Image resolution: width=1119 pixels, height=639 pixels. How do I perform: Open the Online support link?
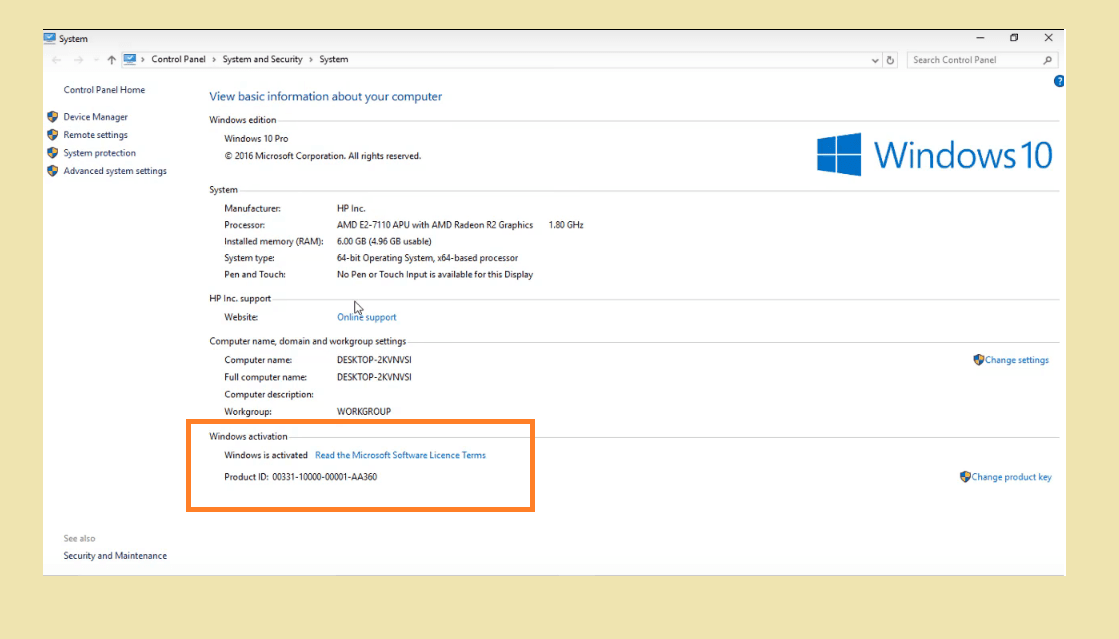pyautogui.click(x=366, y=316)
